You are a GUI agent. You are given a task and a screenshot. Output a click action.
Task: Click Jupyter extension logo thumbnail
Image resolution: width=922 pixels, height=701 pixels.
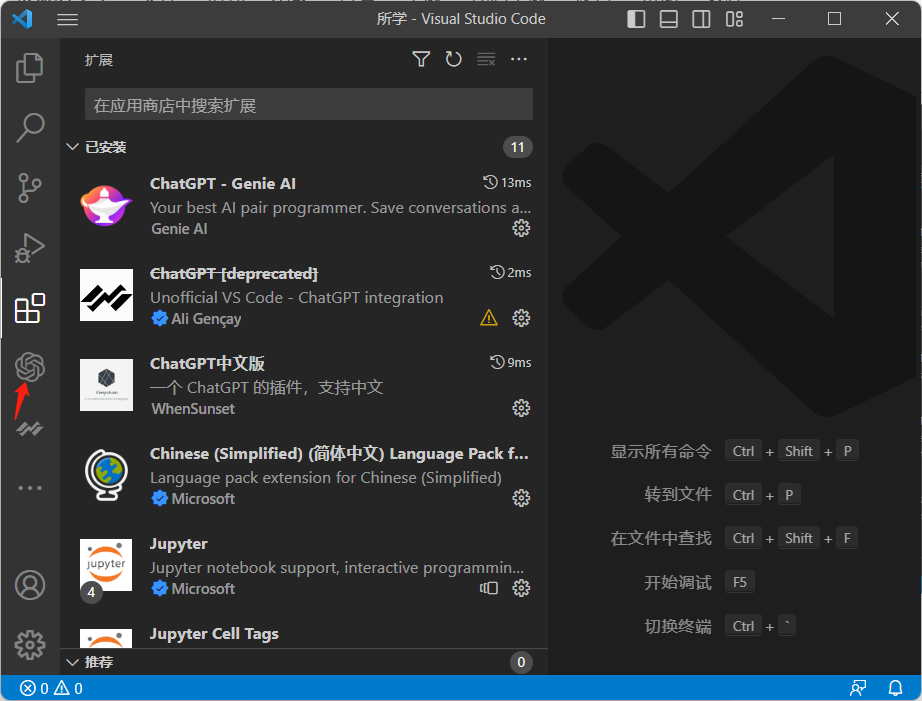(106, 565)
